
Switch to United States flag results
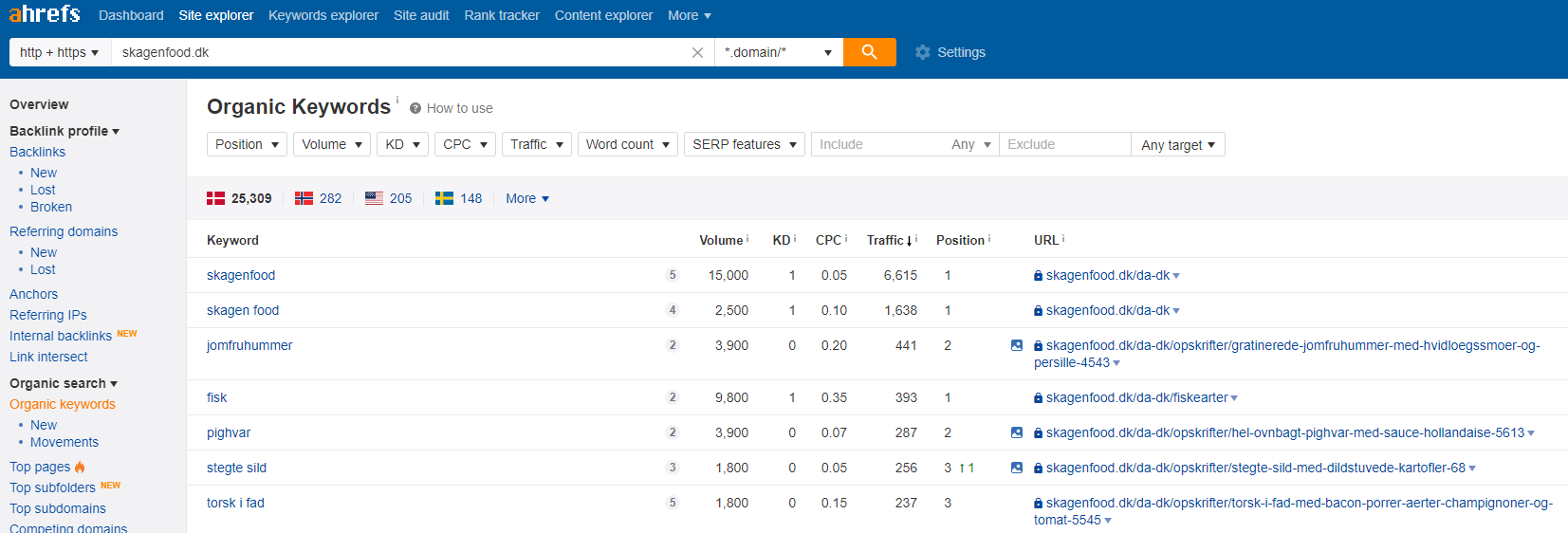point(375,198)
